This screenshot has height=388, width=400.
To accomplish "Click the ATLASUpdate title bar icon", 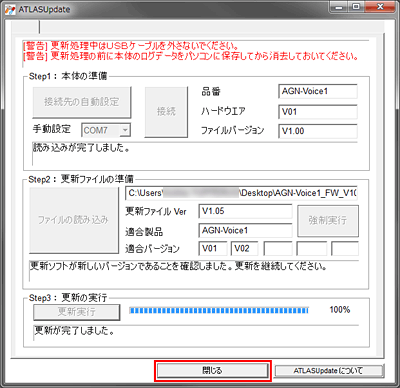I will pyautogui.click(x=10, y=9).
